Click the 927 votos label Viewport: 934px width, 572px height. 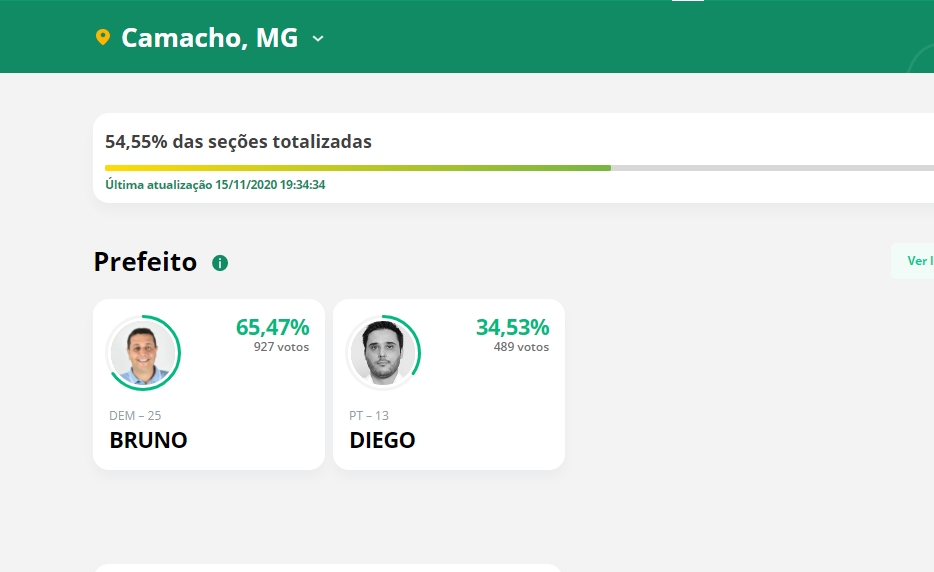tap(281, 347)
